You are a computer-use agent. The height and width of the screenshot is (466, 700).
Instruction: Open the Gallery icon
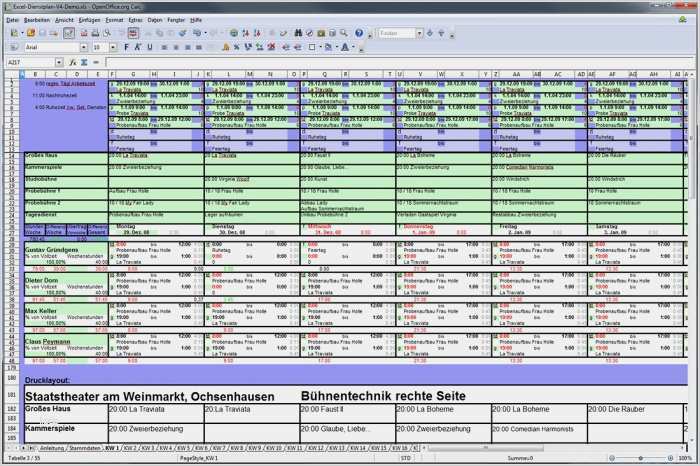coord(321,33)
